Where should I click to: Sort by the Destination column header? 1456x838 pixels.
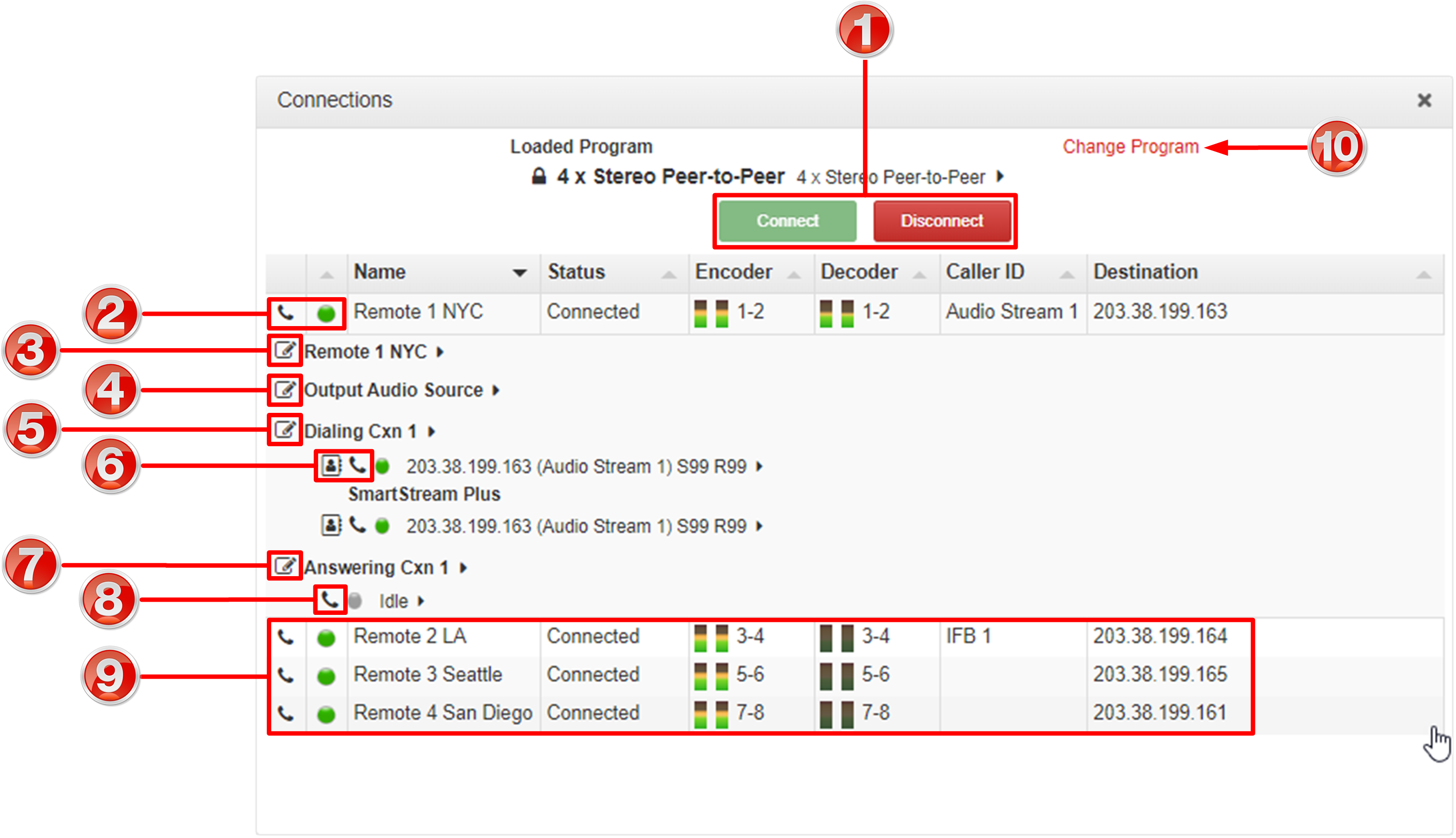pyautogui.click(x=1145, y=272)
